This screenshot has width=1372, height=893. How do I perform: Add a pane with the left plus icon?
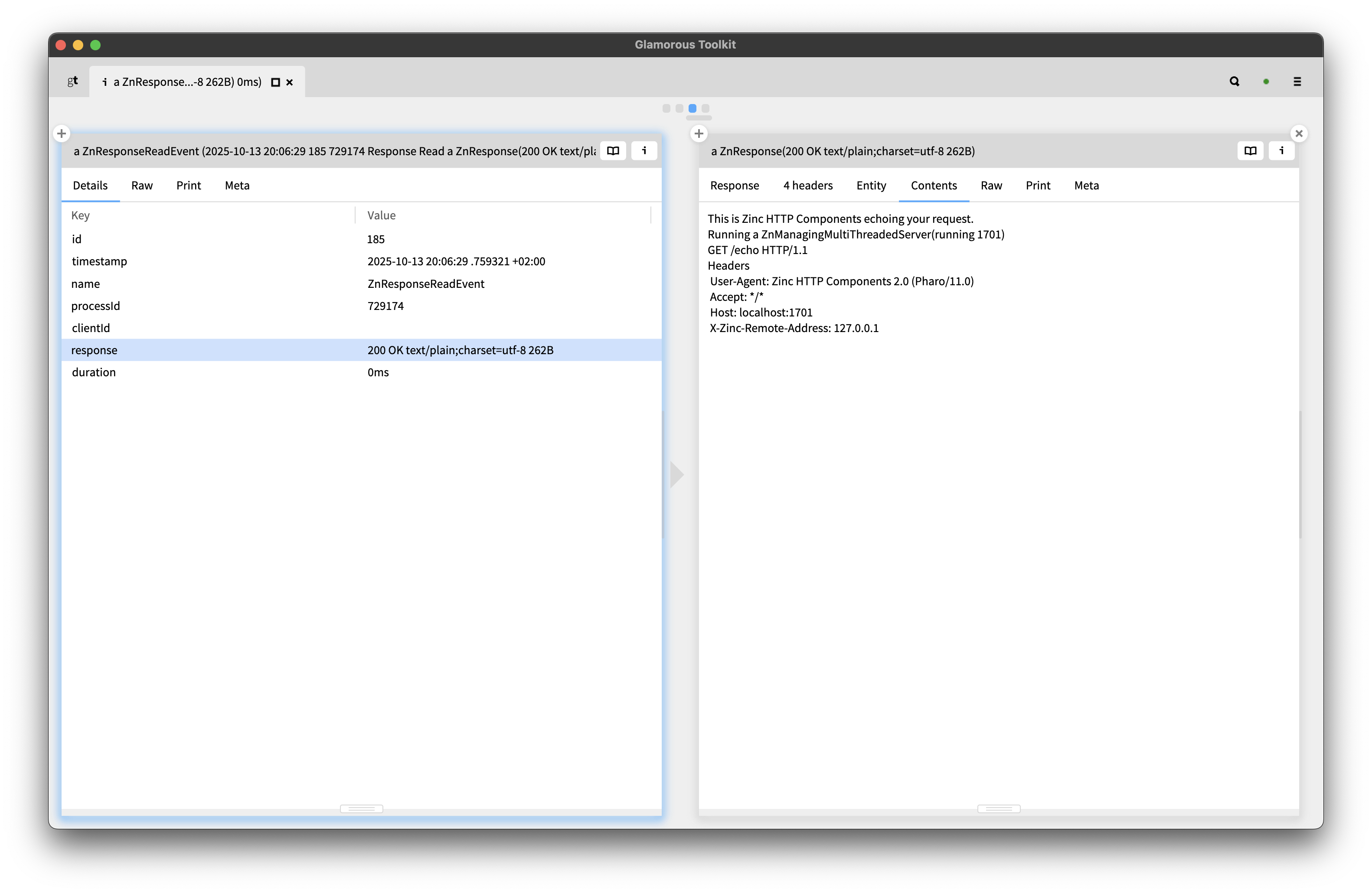coord(62,133)
